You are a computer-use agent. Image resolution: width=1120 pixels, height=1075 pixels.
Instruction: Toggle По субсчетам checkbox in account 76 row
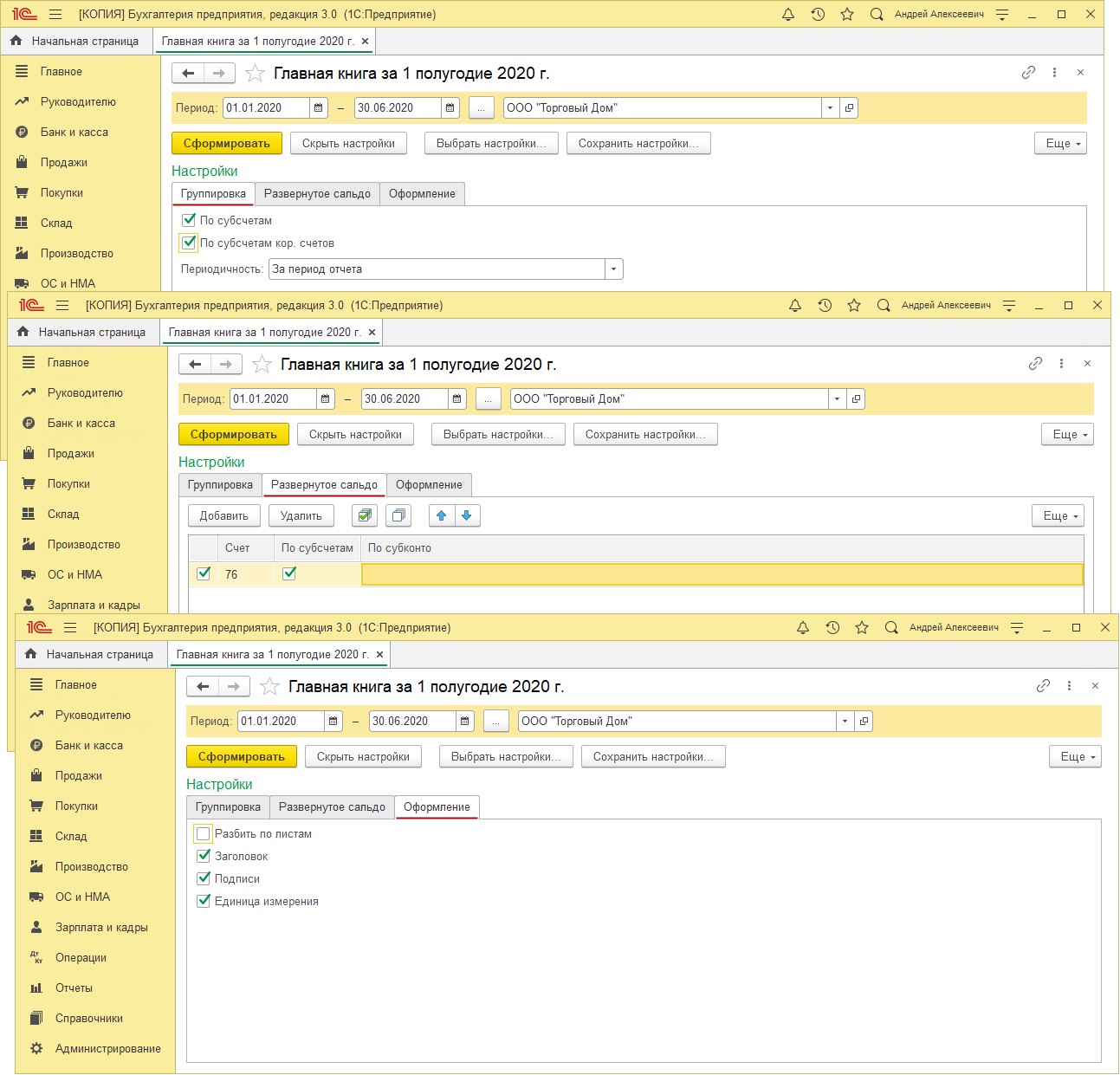[x=289, y=573]
